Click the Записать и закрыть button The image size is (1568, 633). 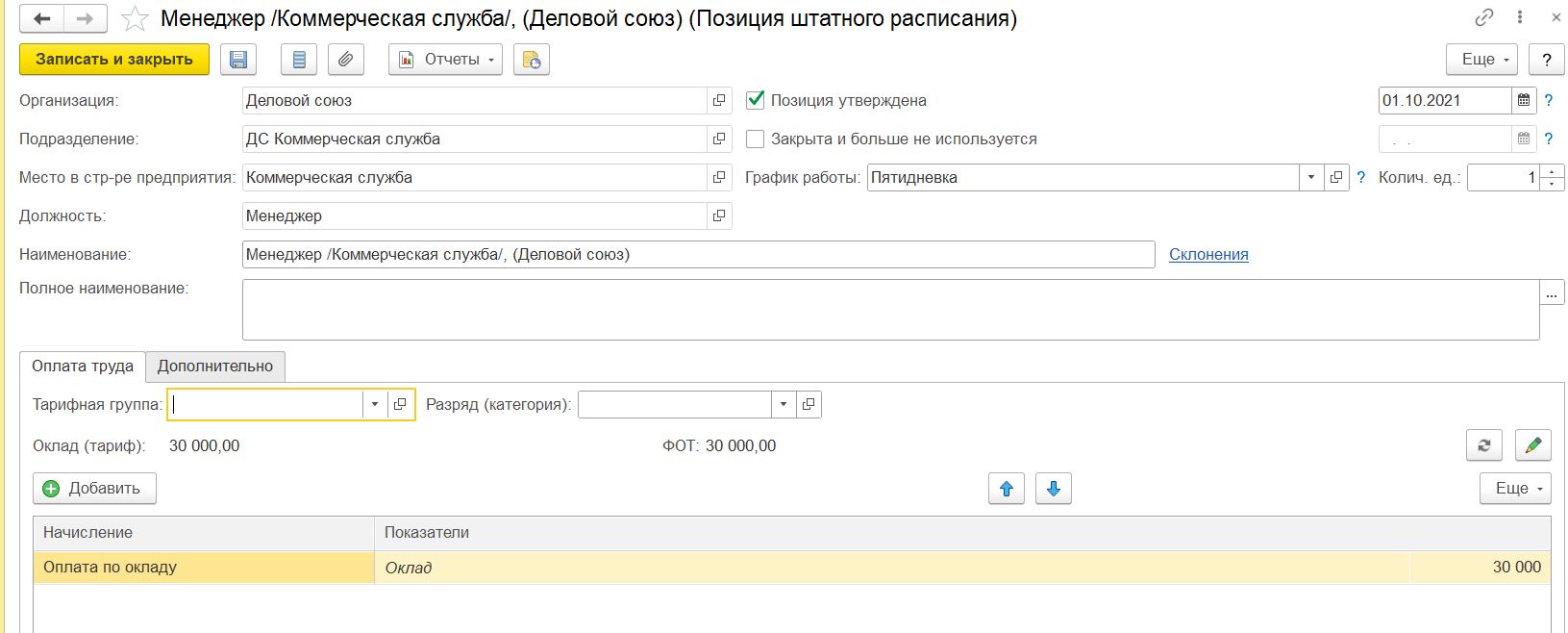click(x=114, y=60)
